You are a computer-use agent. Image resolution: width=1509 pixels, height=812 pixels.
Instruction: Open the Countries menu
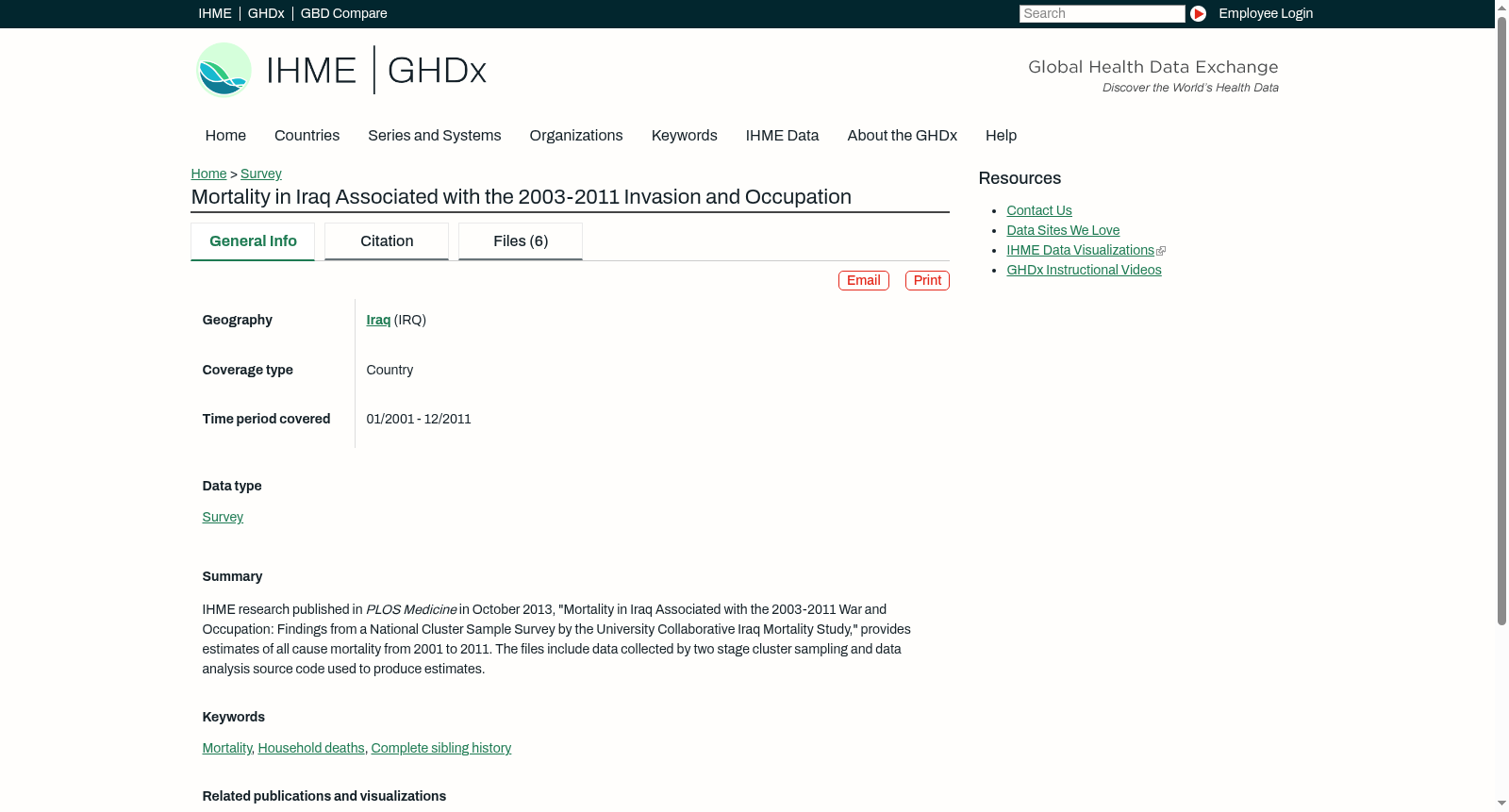[307, 136]
